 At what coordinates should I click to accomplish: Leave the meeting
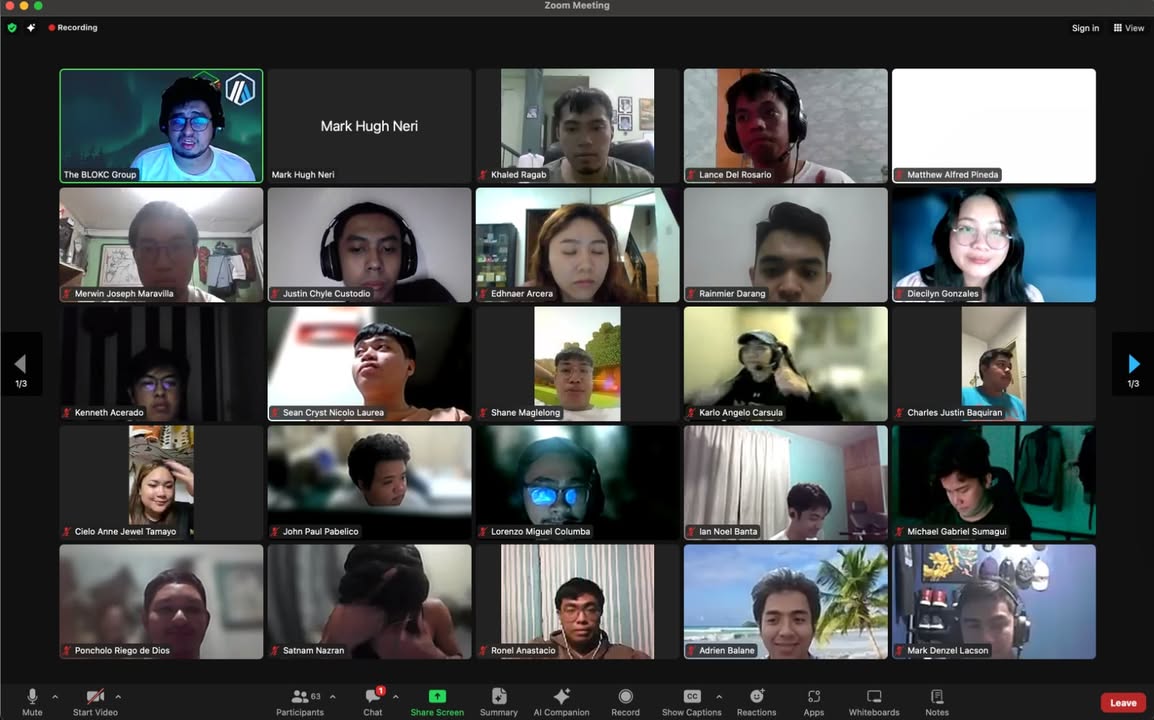point(1123,703)
